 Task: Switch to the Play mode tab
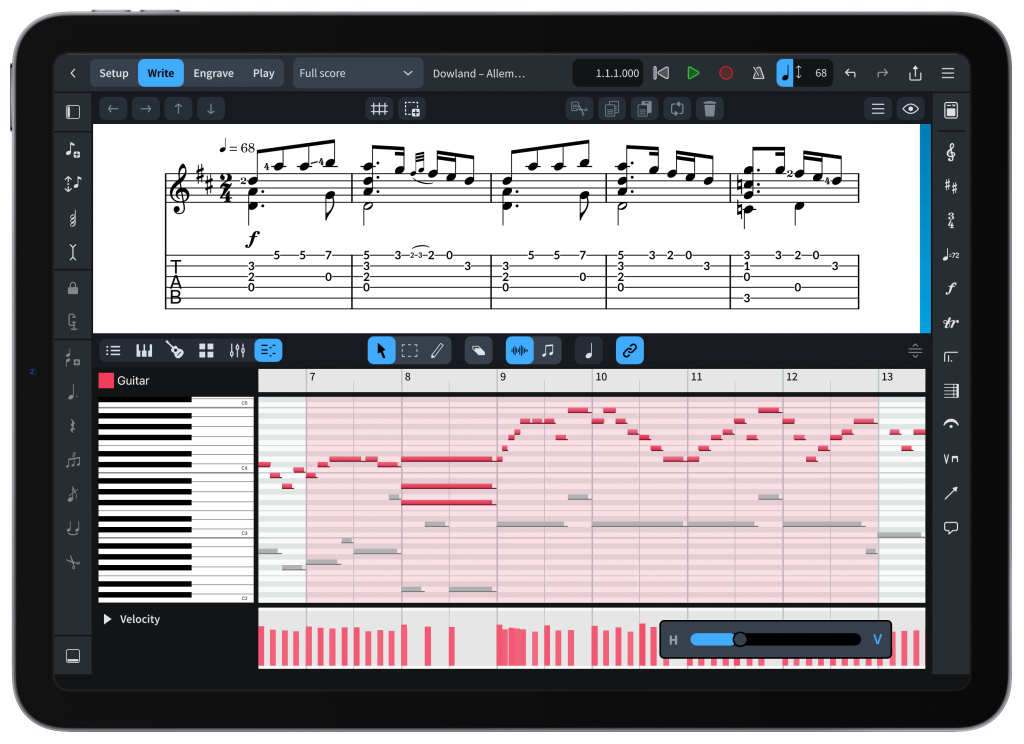pyautogui.click(x=263, y=73)
